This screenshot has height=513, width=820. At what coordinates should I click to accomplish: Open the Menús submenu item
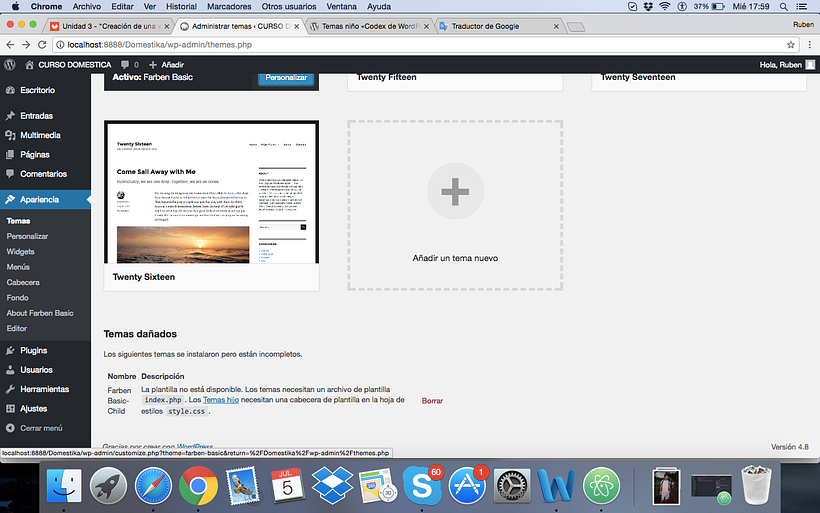pos(18,267)
